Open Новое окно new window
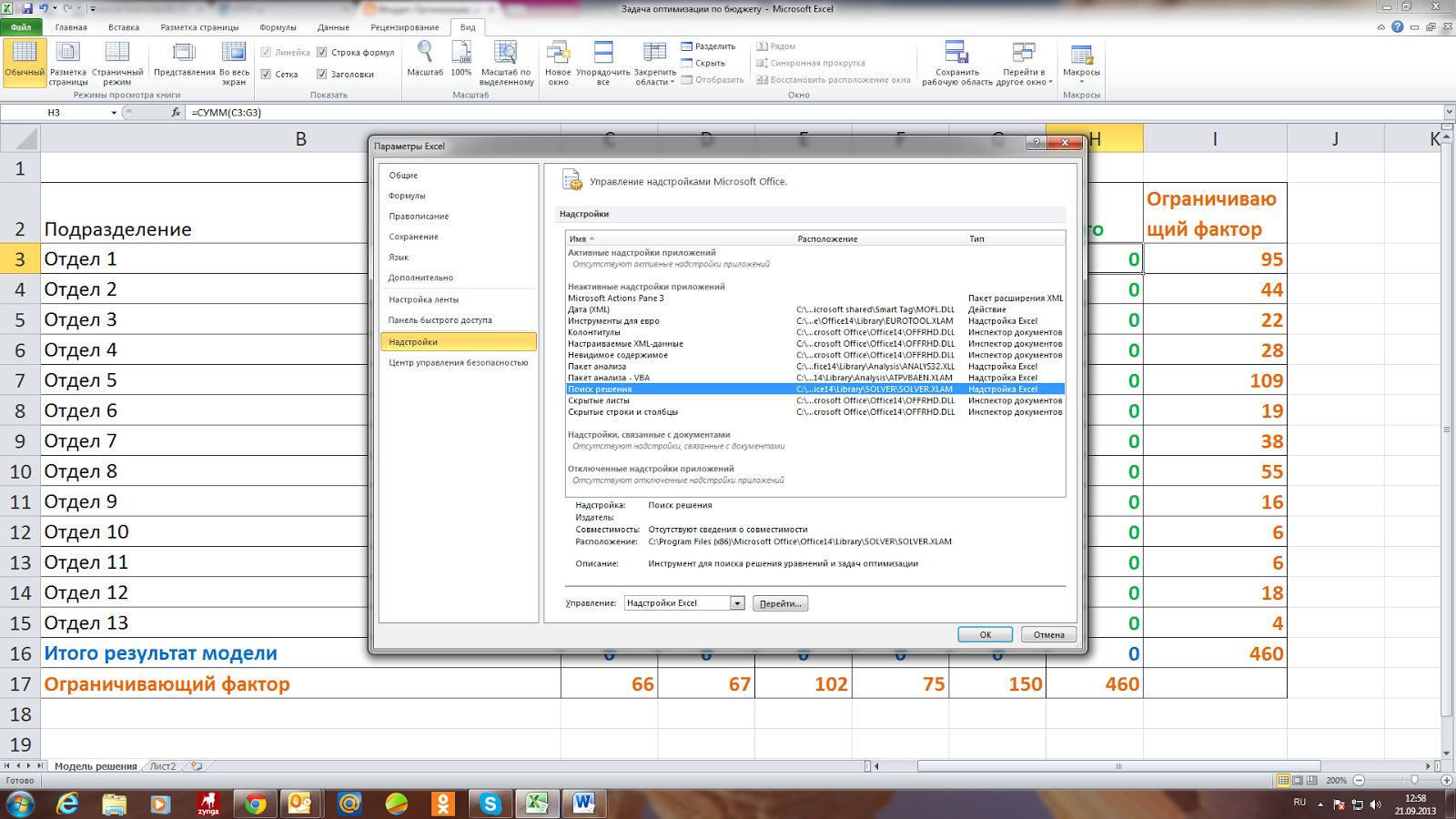1456x819 pixels. point(558,63)
